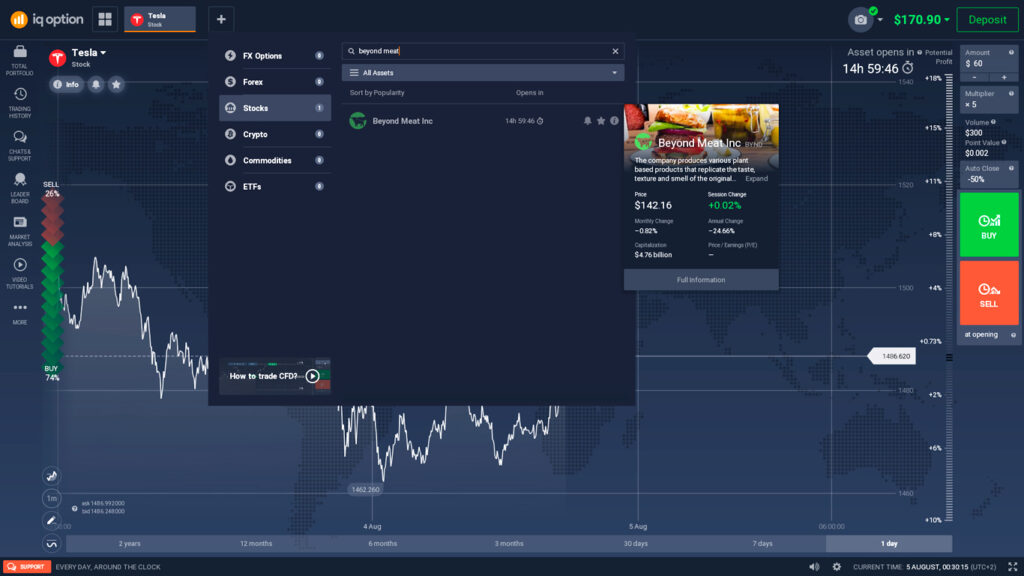This screenshot has height=576, width=1024.
Task: Open the Total Portfolio sidebar icon
Action: [x=20, y=59]
